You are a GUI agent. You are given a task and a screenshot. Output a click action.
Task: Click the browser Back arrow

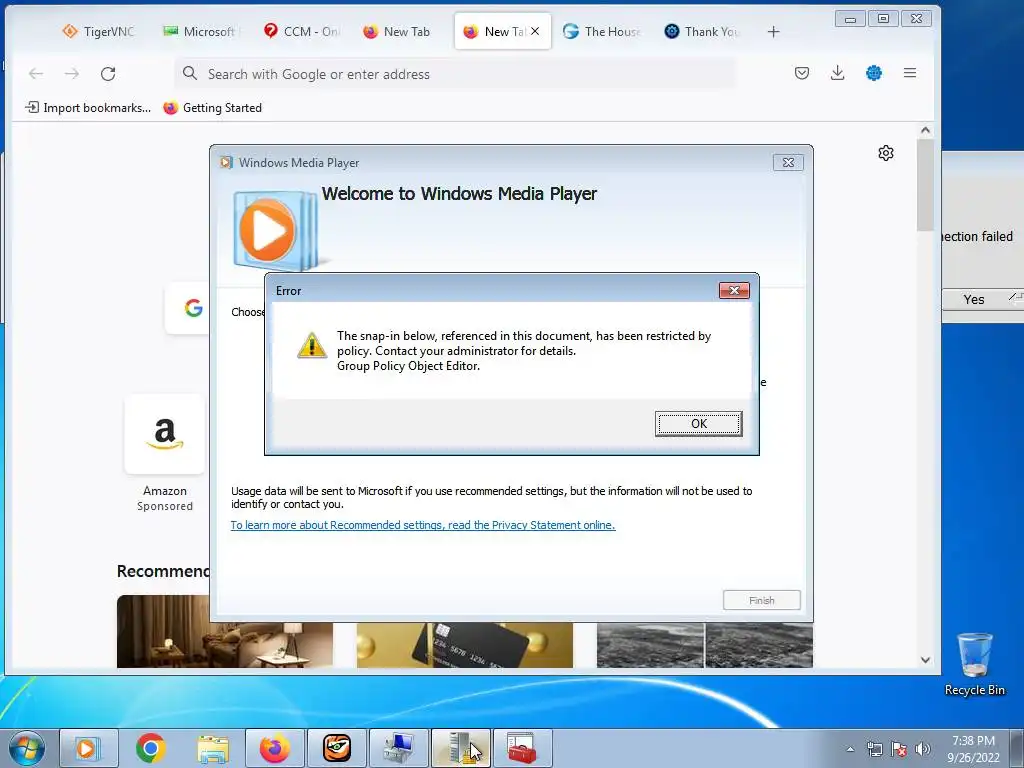(x=36, y=74)
